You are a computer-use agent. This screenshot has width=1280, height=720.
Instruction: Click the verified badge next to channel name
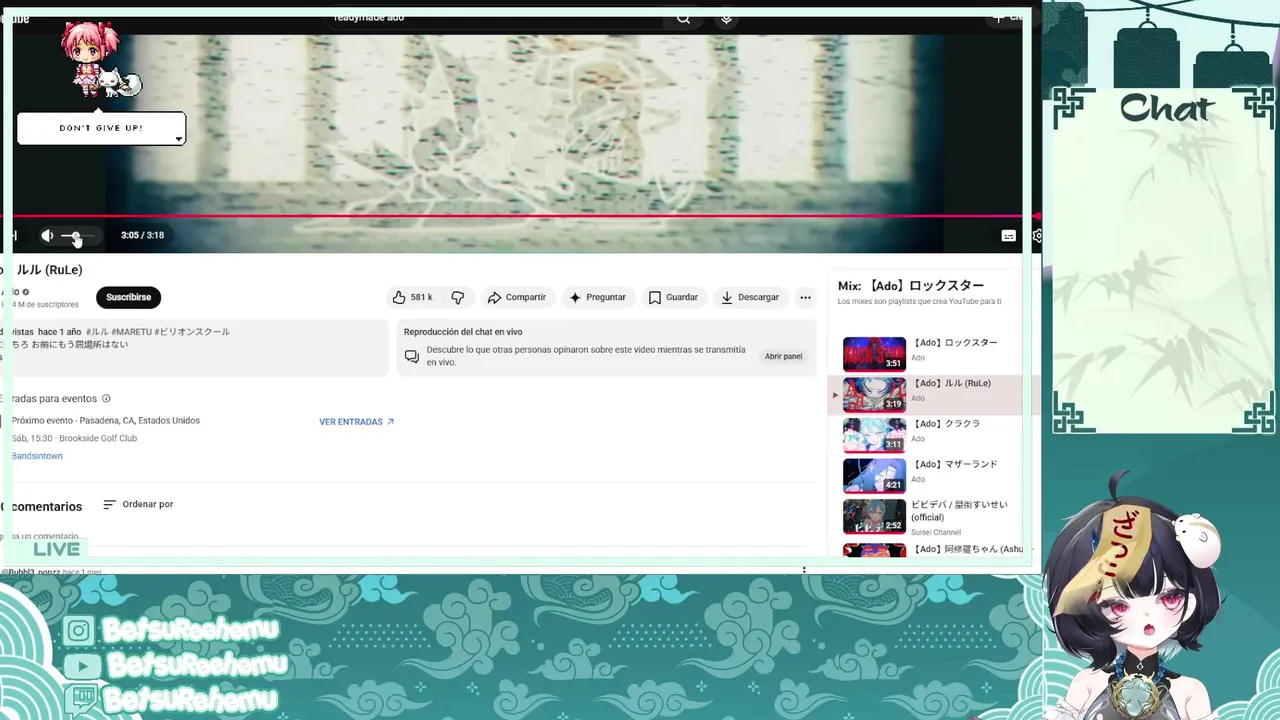pos(26,292)
